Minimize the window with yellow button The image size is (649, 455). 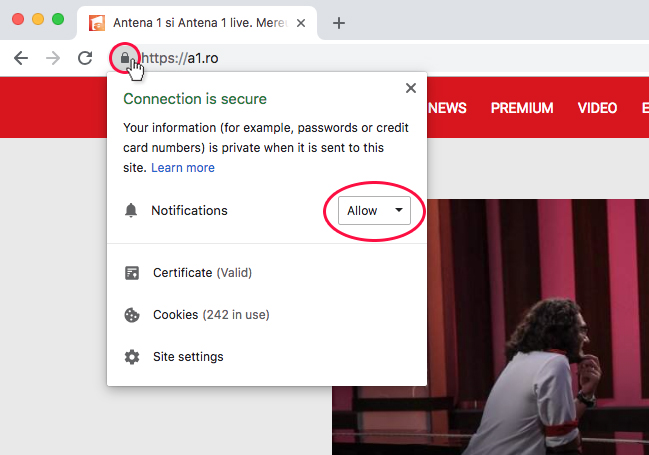(x=38, y=20)
